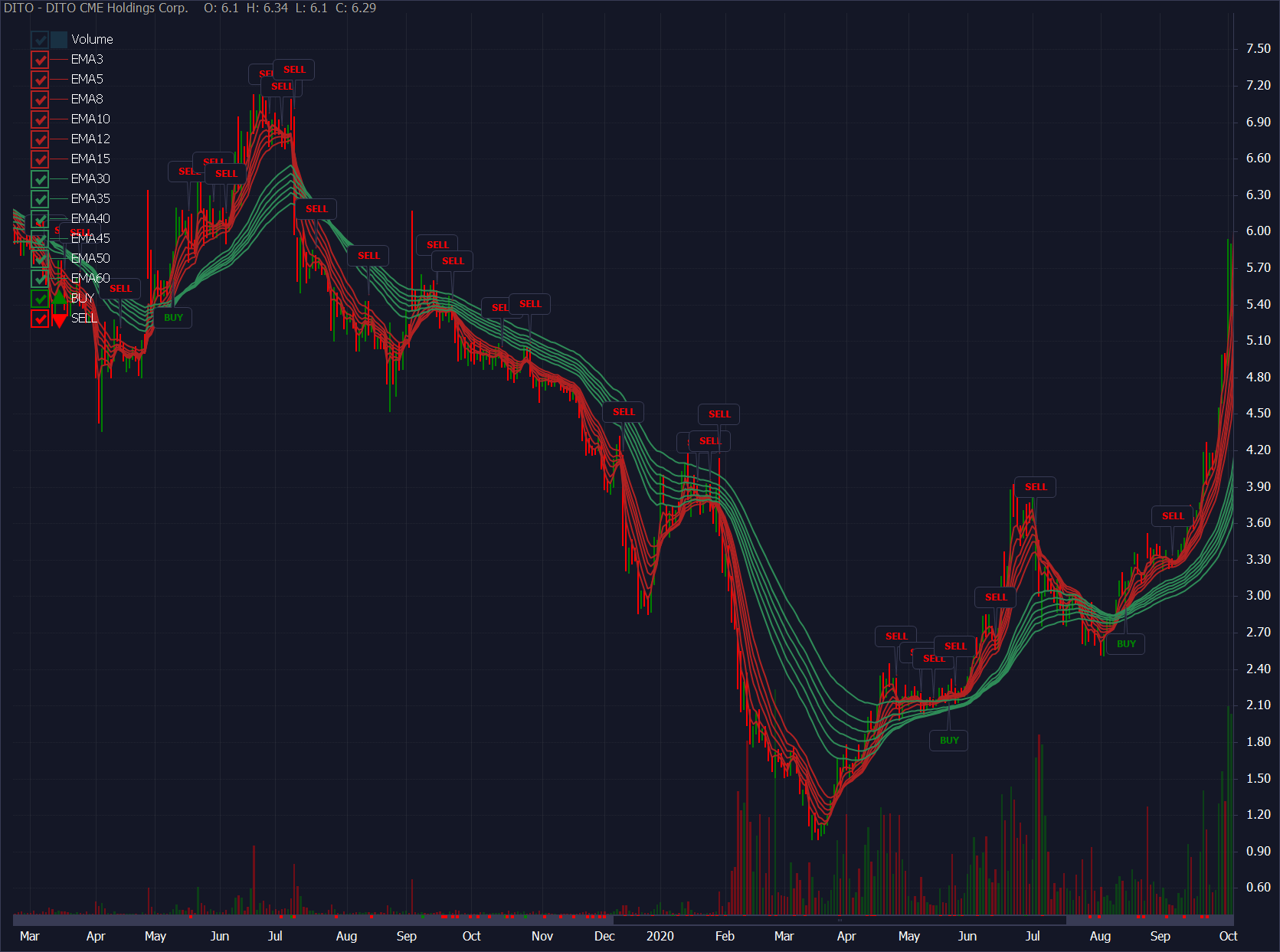The image size is (1280, 952).
Task: Click the BUY marker near August 2020
Action: pos(1126,644)
